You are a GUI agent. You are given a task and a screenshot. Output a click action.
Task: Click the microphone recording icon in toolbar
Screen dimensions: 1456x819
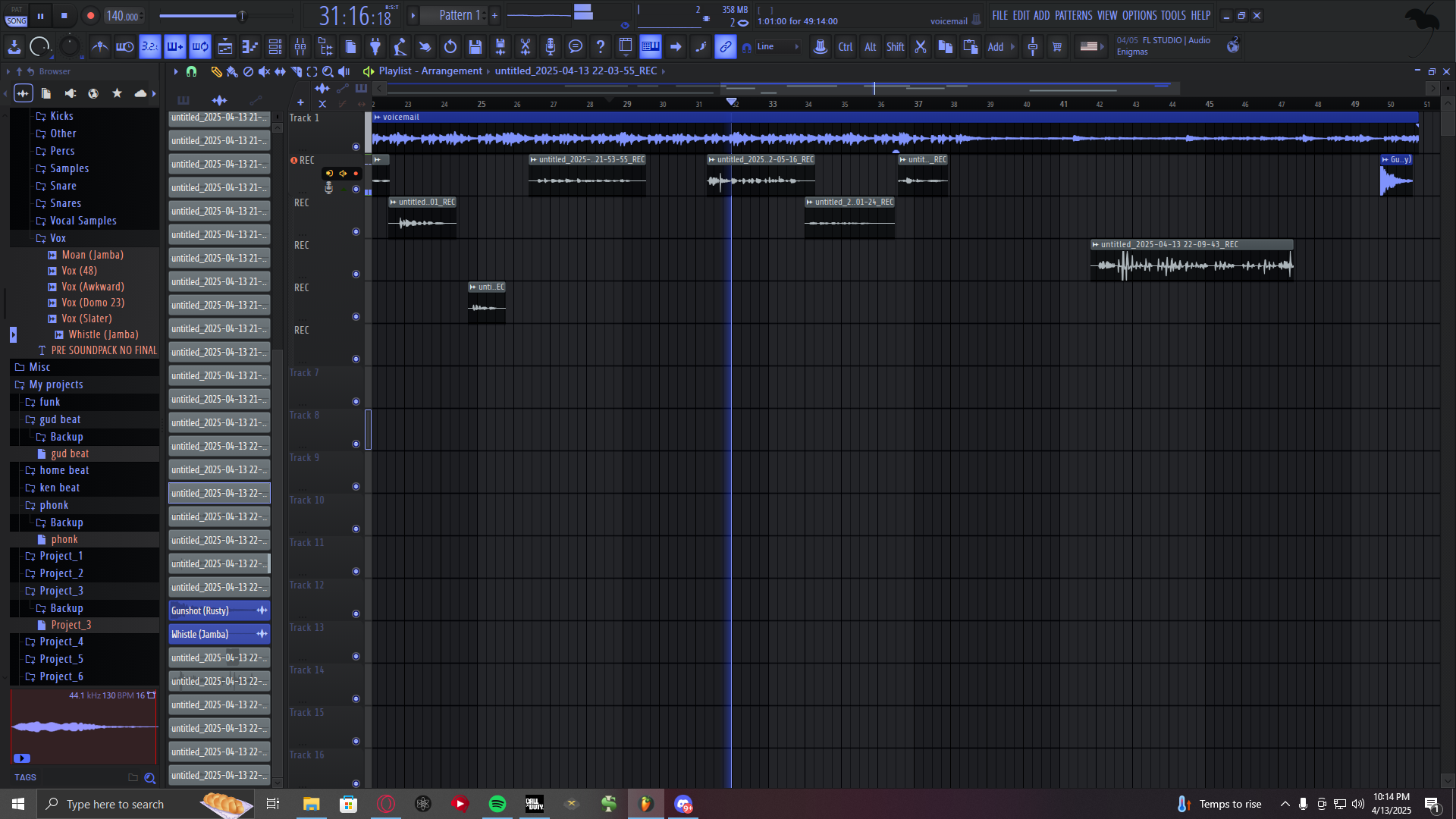(550, 47)
